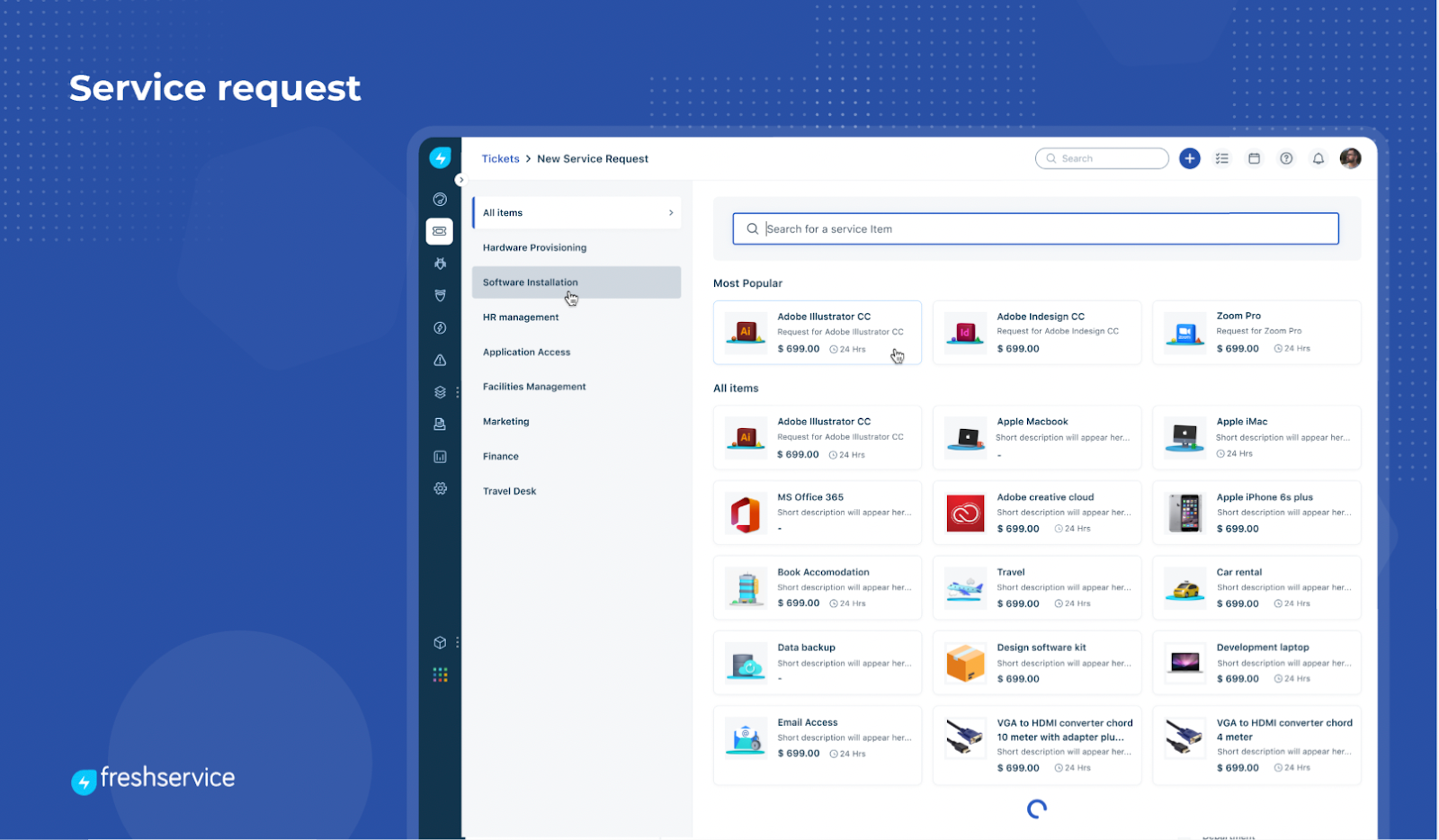Focus the top-right Search field
This screenshot has height=840, width=1439.
[1102, 158]
